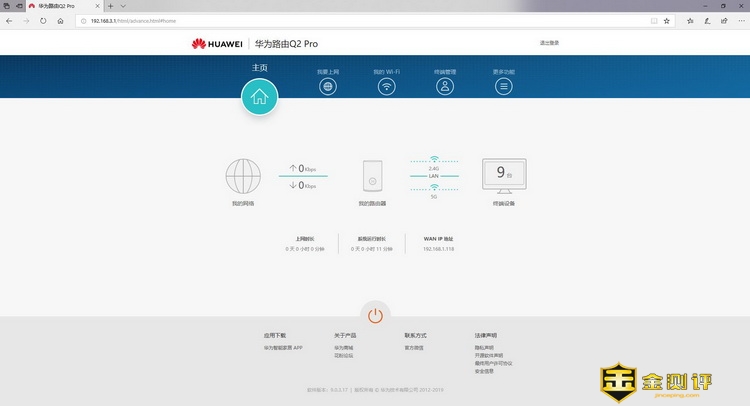Click the 我的网络 globe icon
750x406 pixels.
(x=243, y=177)
